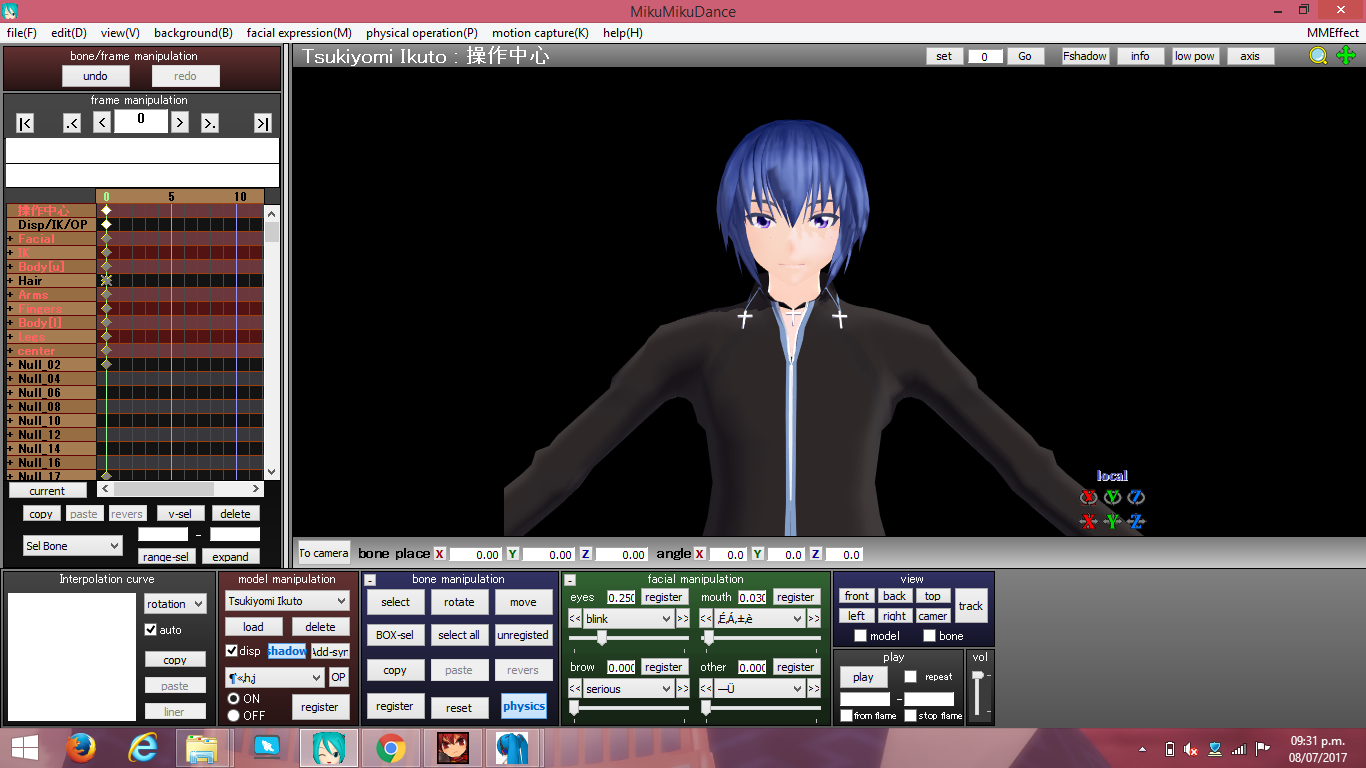Viewport: 1366px width, 768px height.
Task: Click local Z move axis icon
Action: coord(1136,521)
